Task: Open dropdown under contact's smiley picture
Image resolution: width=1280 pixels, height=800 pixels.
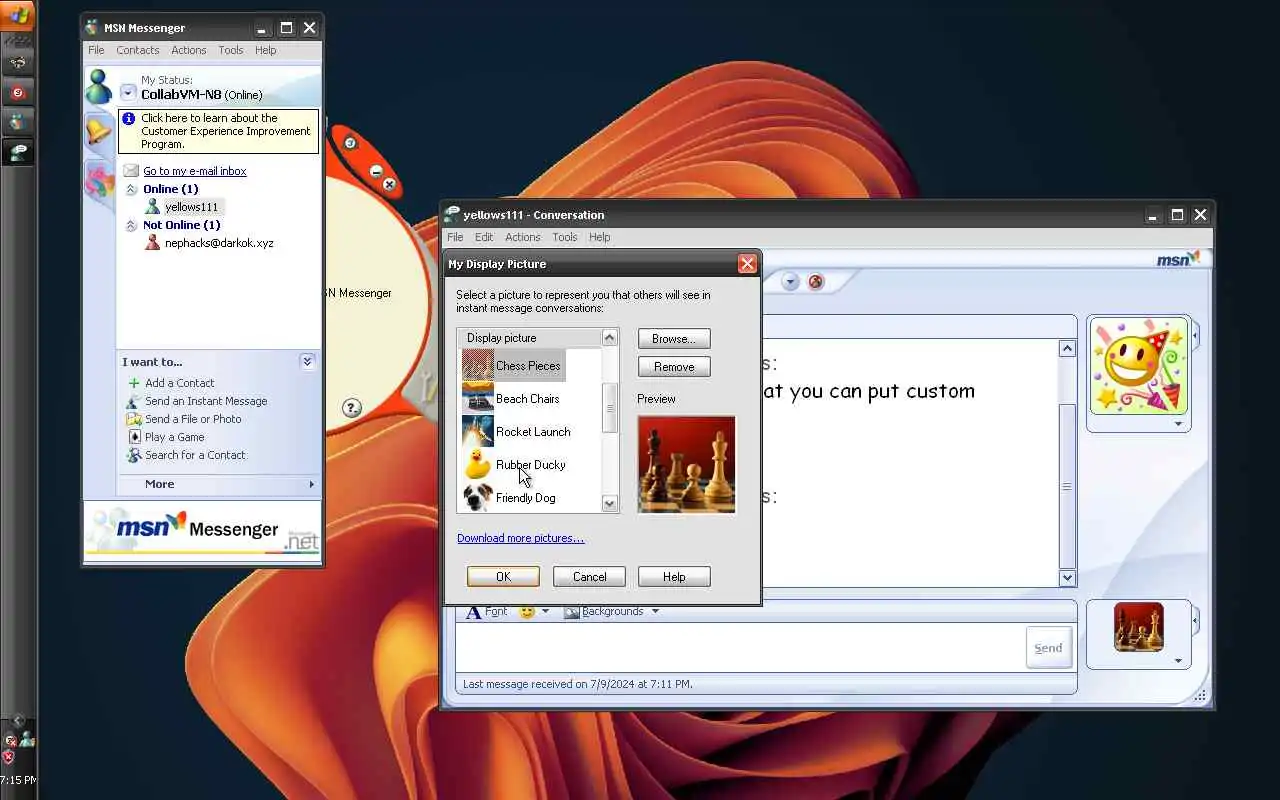Action: [1178, 424]
